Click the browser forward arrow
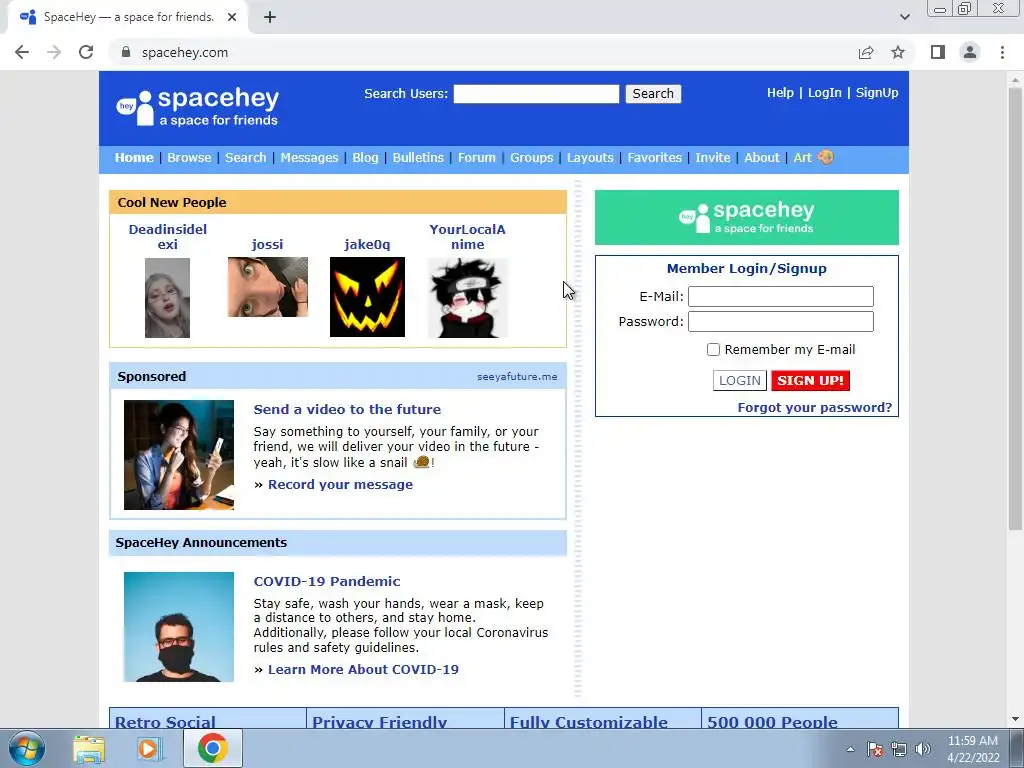1024x768 pixels. click(x=54, y=52)
